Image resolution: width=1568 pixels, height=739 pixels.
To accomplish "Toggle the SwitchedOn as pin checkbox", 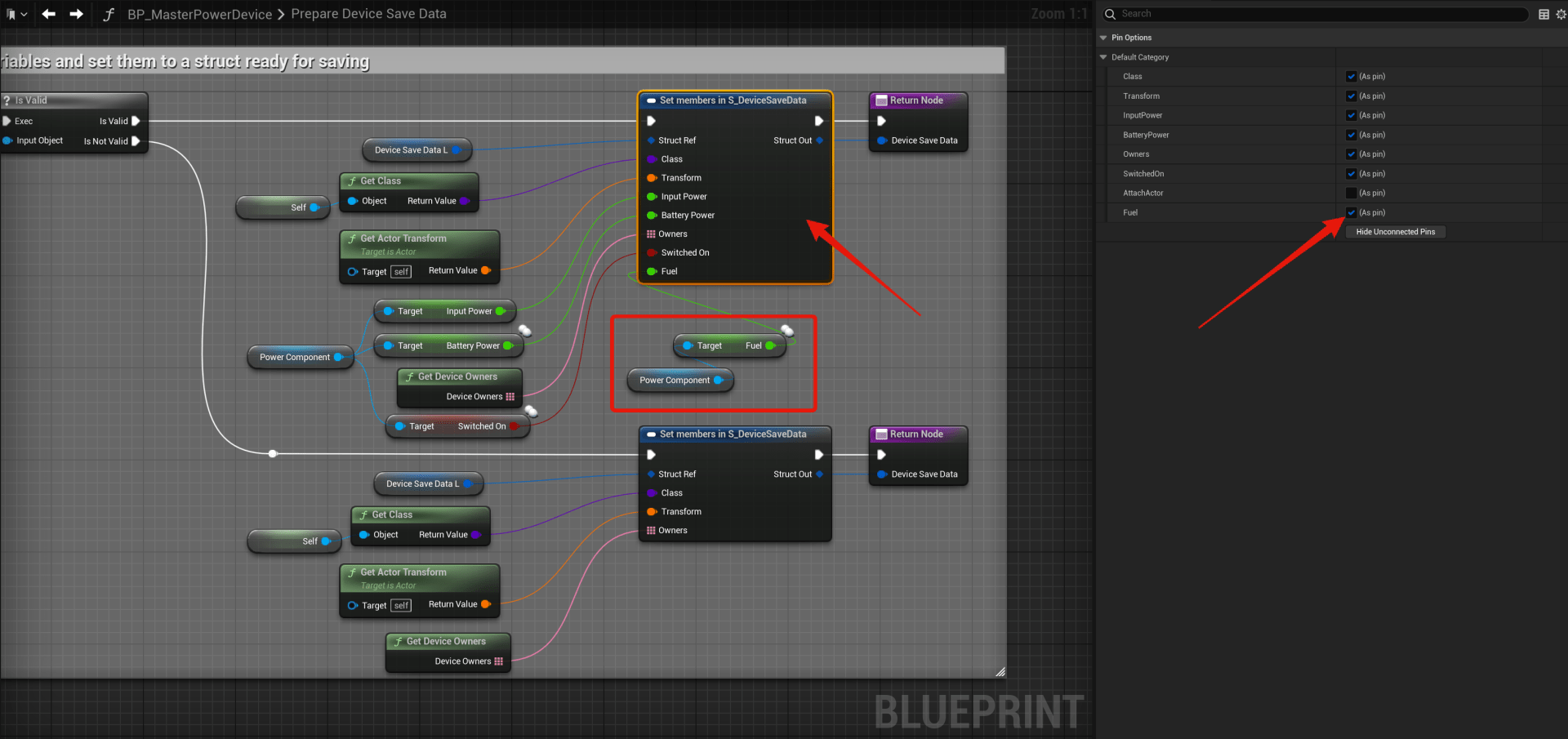I will [x=1351, y=174].
